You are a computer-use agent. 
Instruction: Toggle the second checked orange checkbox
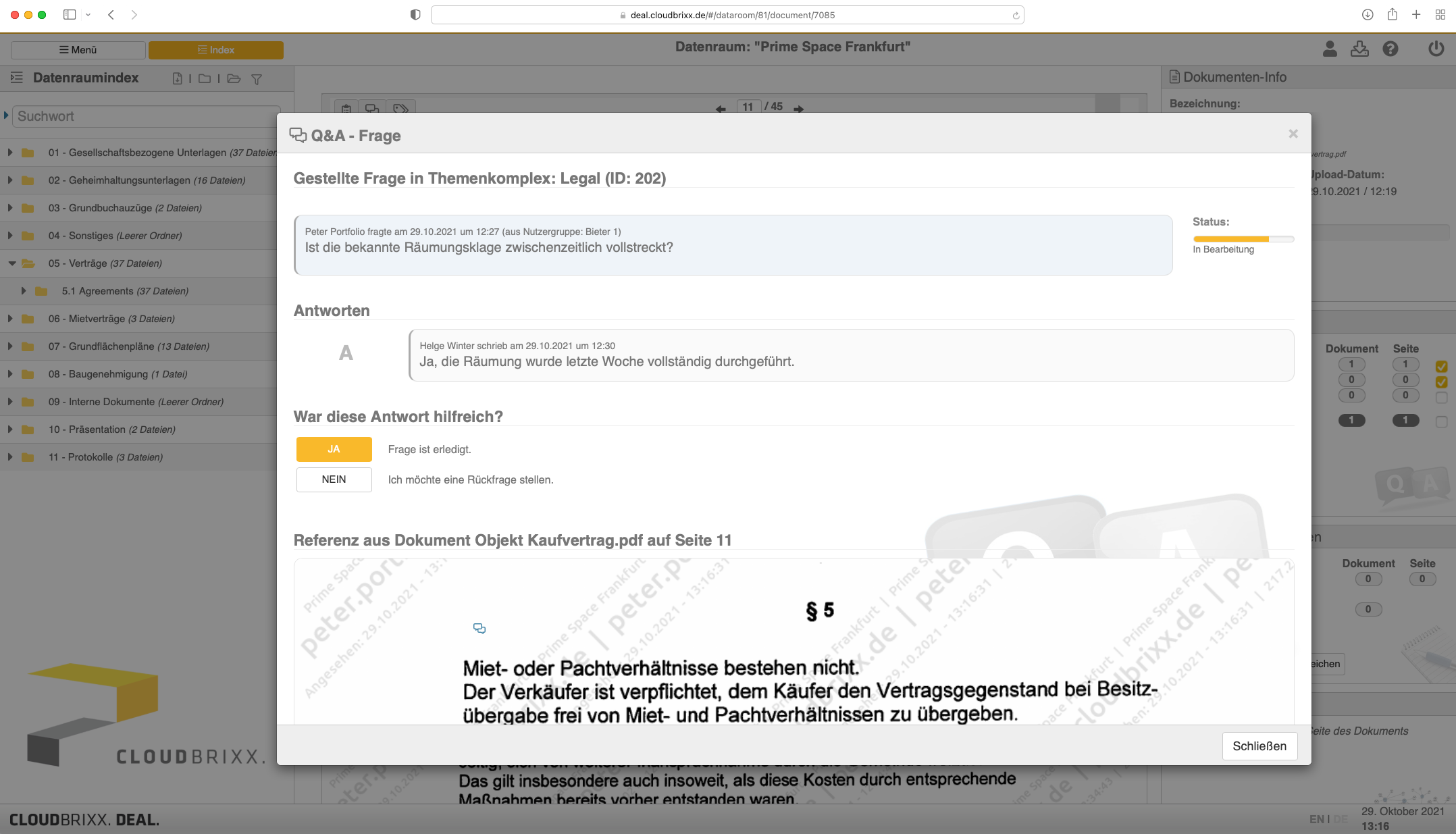click(x=1441, y=382)
